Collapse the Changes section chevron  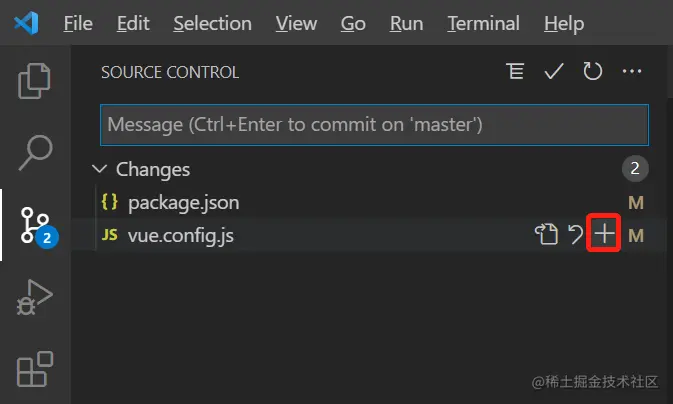point(99,169)
